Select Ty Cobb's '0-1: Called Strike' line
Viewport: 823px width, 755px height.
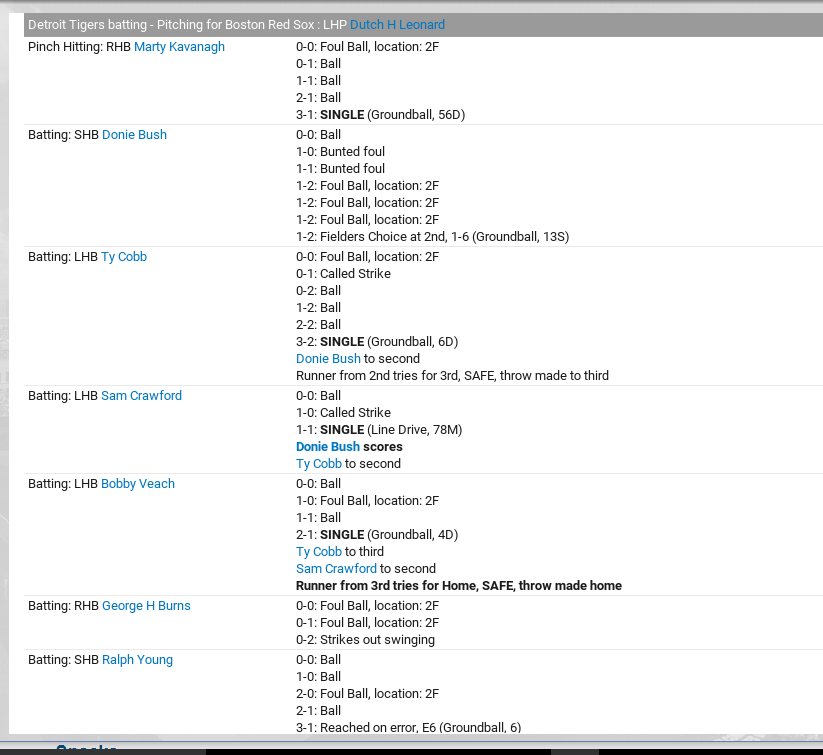(x=343, y=274)
